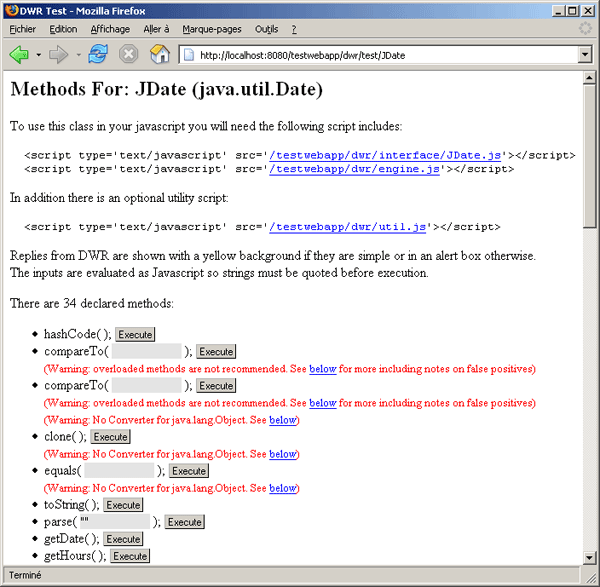Open the JDate.js interface script link
Screen dimensions: 600x587
point(385,155)
